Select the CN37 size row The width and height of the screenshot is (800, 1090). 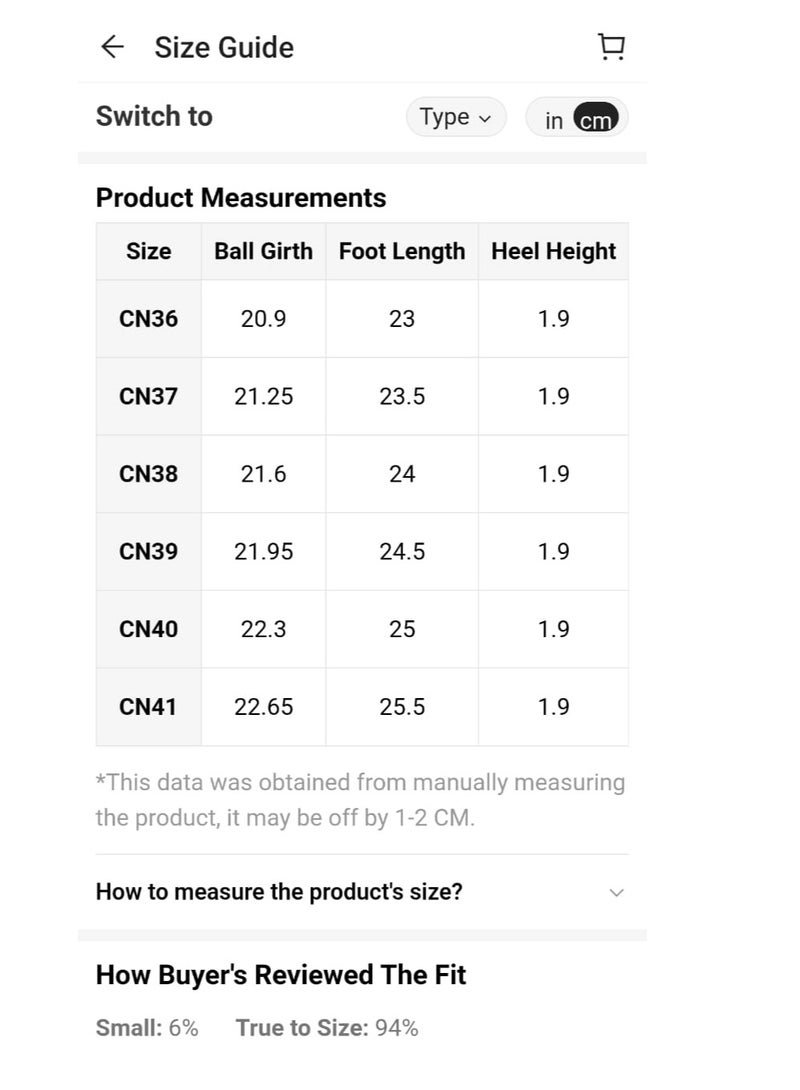pos(148,396)
